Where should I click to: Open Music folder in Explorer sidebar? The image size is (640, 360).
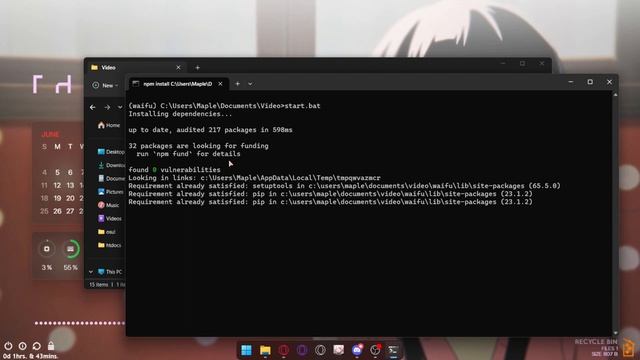click(x=109, y=205)
